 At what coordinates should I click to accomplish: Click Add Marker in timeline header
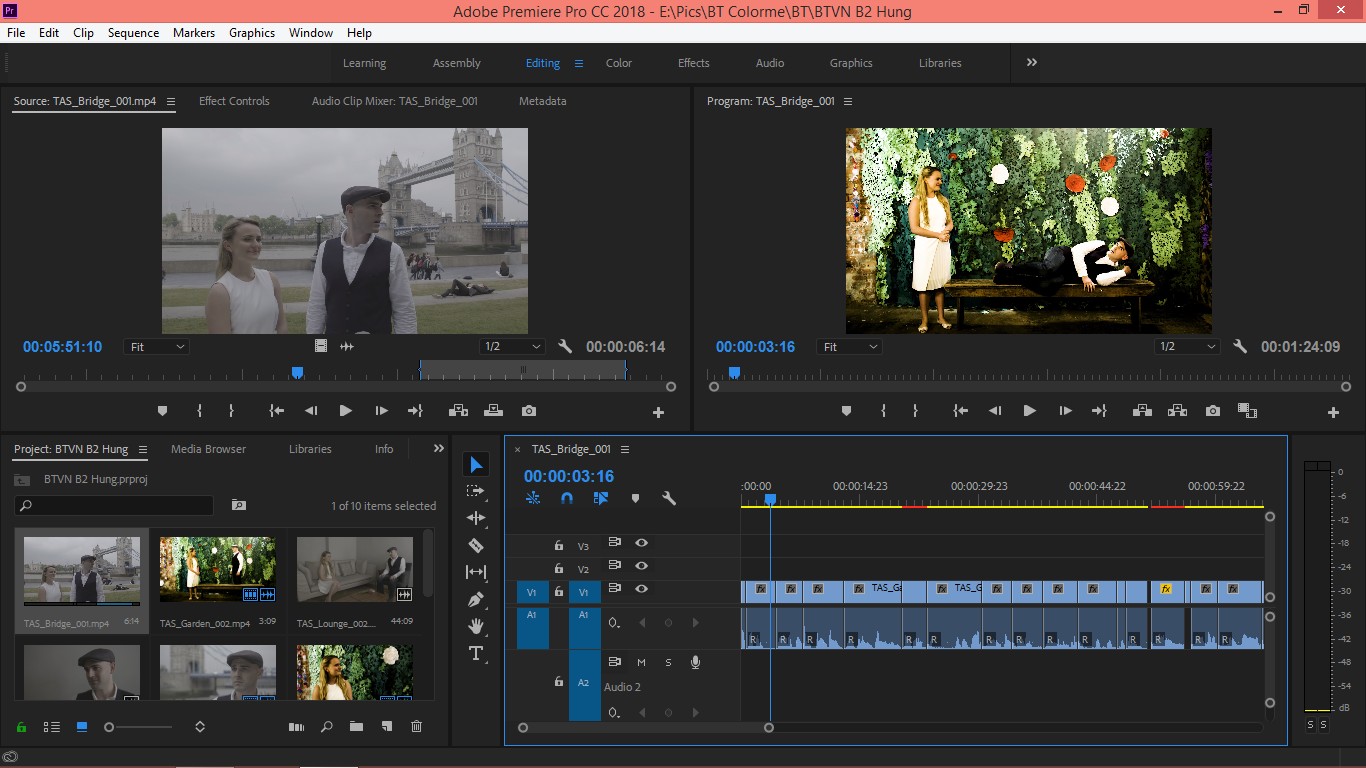[x=635, y=498]
